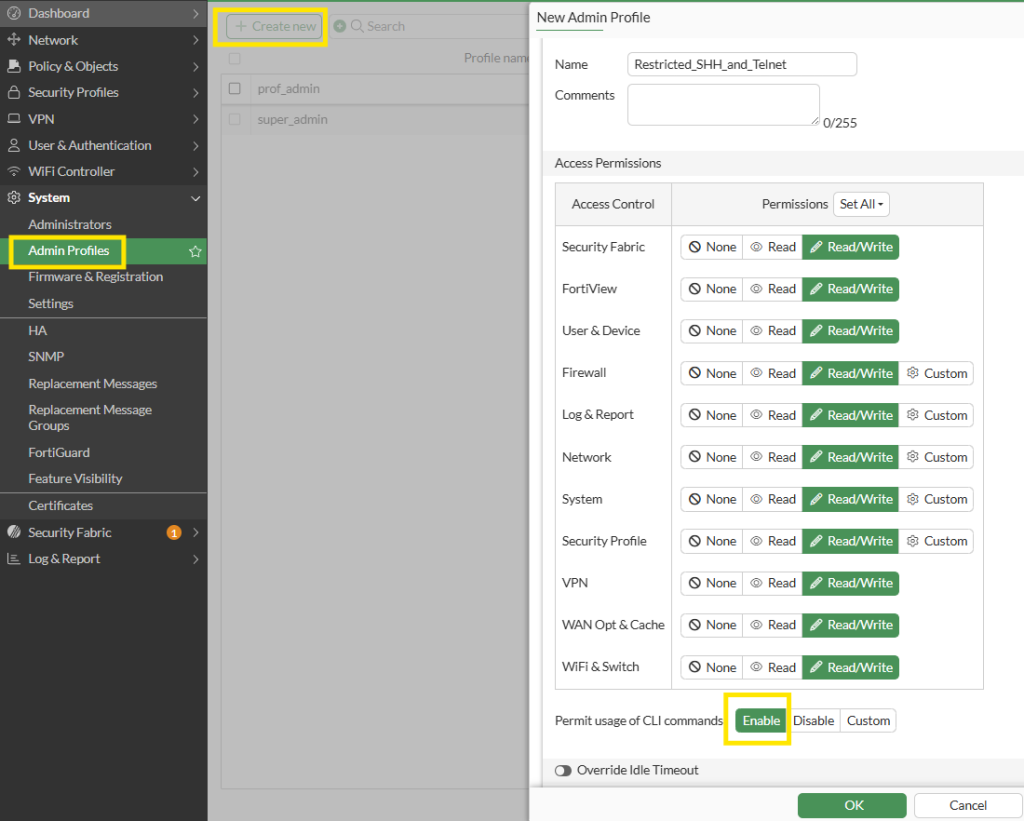
Task: Click the green plus icon beside Search
Action: (x=340, y=26)
